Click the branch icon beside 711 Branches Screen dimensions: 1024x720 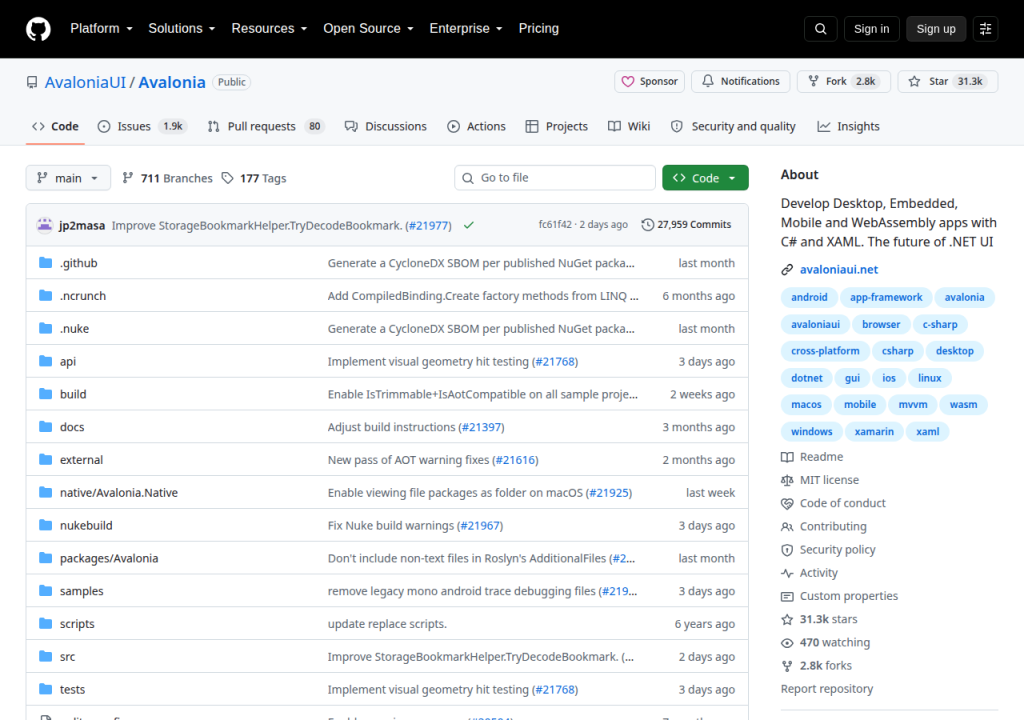pyautogui.click(x=128, y=178)
